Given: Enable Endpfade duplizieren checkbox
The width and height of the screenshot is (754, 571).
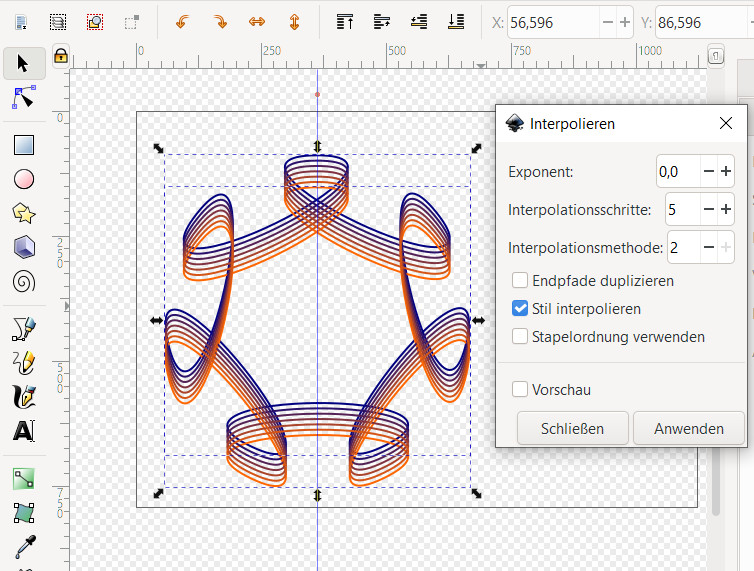Looking at the screenshot, I should pyautogui.click(x=520, y=281).
